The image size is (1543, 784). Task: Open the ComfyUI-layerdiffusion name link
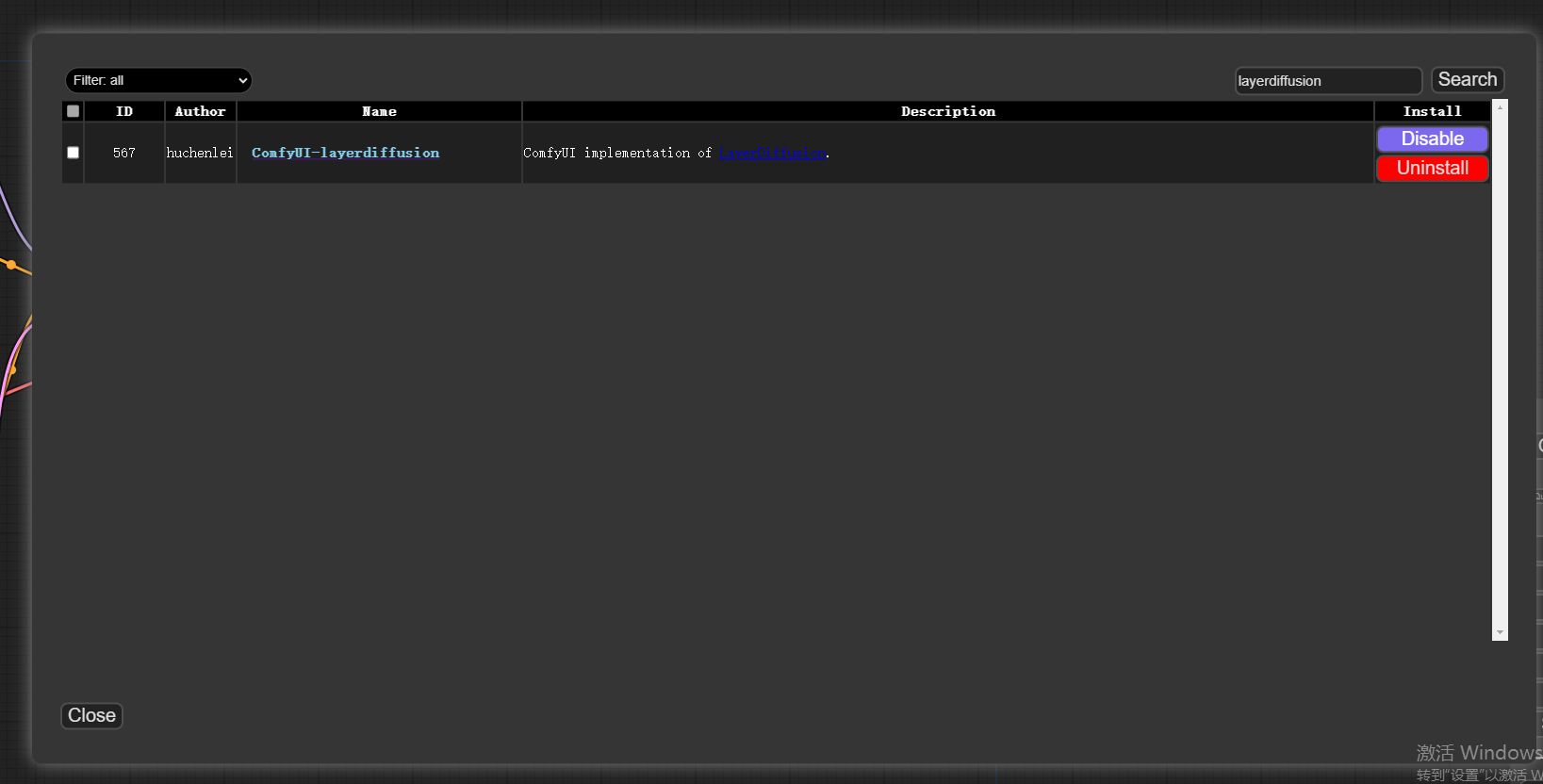point(345,153)
